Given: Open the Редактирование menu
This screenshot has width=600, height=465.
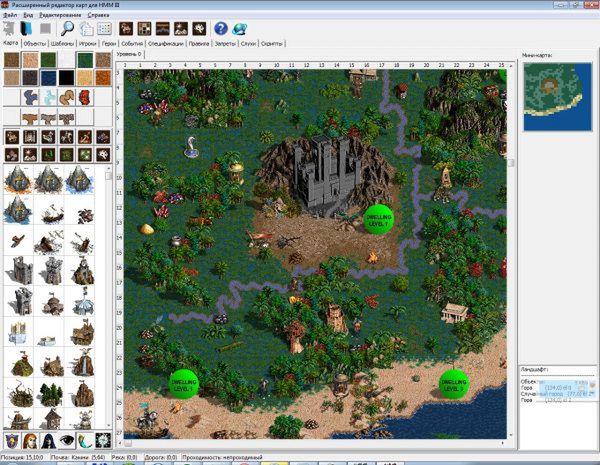Looking at the screenshot, I should (x=60, y=15).
